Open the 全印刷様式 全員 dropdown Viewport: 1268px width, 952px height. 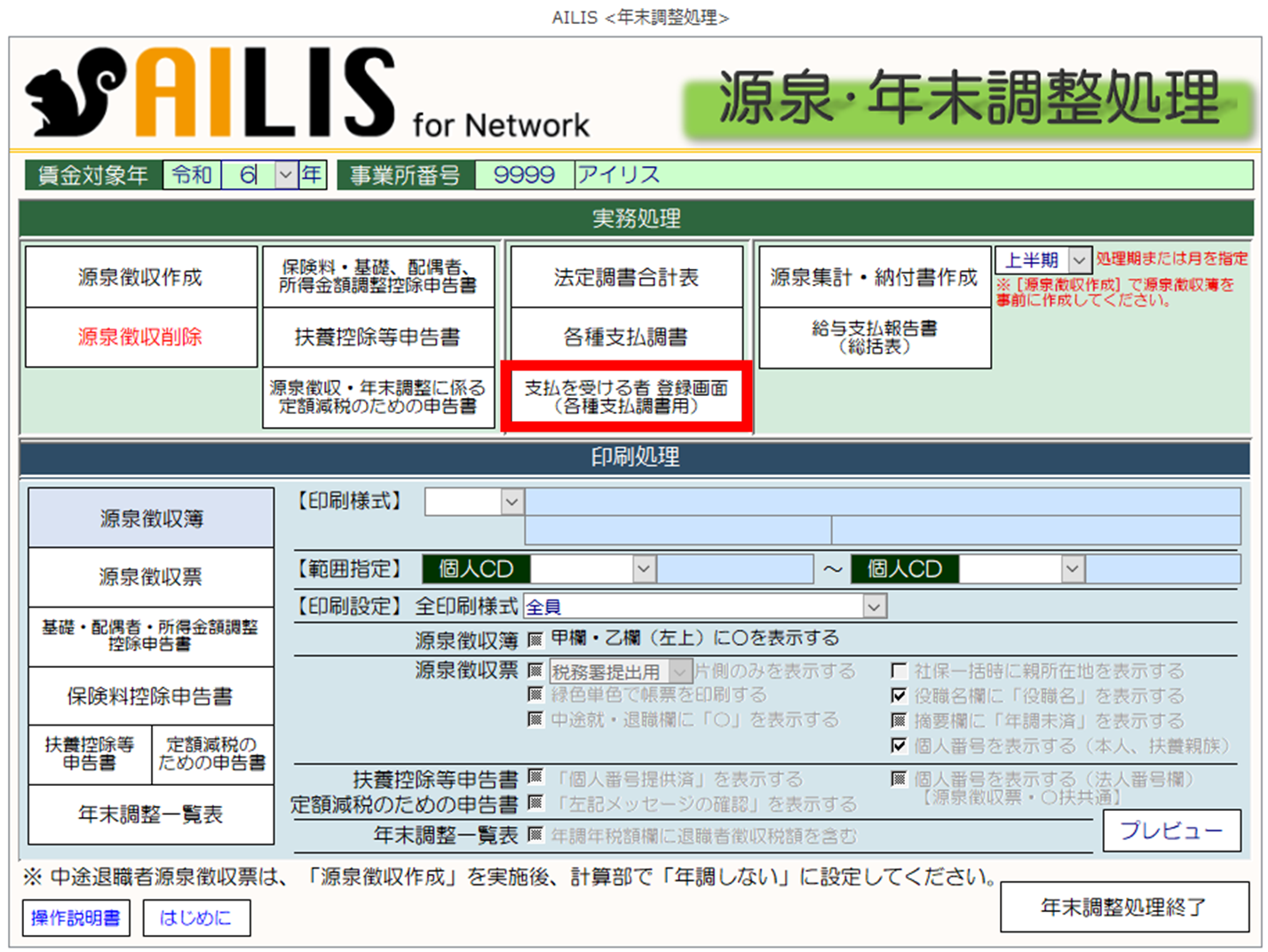click(875, 607)
